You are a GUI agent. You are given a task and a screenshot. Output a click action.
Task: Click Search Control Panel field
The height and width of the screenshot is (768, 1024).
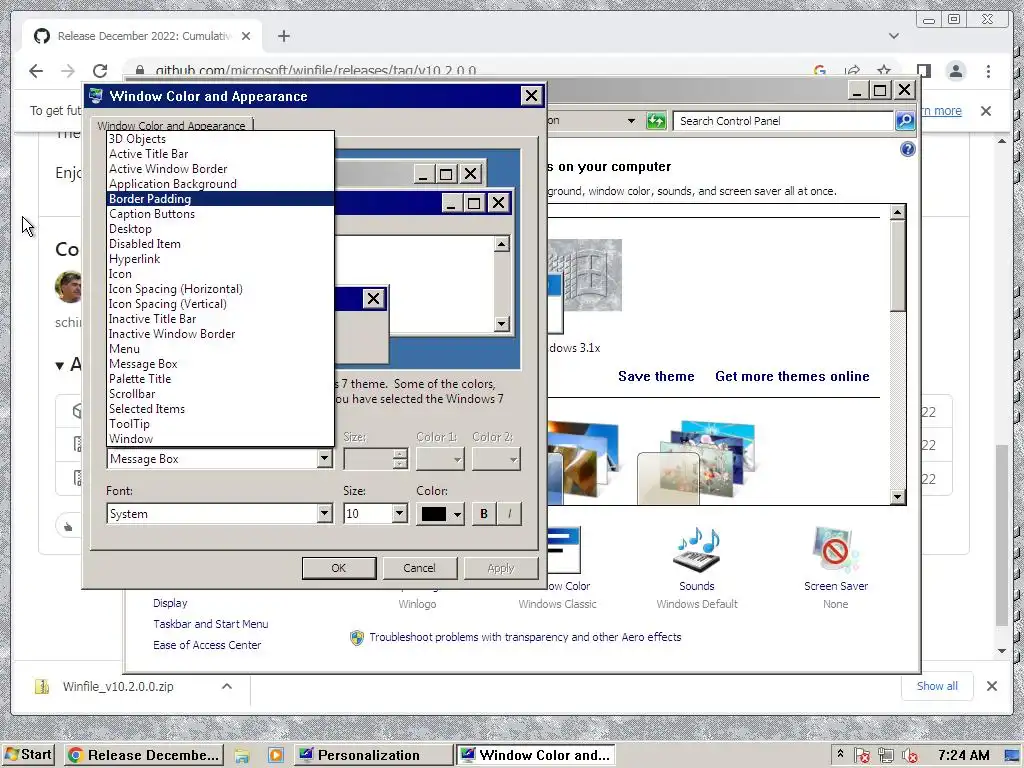click(x=782, y=121)
